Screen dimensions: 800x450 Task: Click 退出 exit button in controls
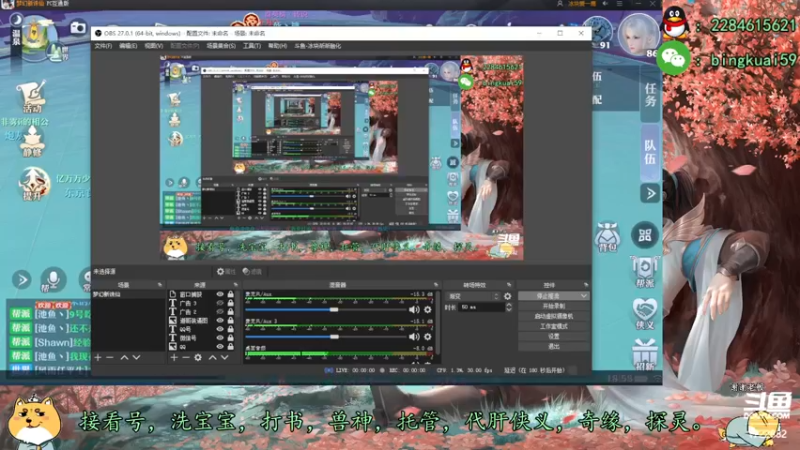click(554, 346)
